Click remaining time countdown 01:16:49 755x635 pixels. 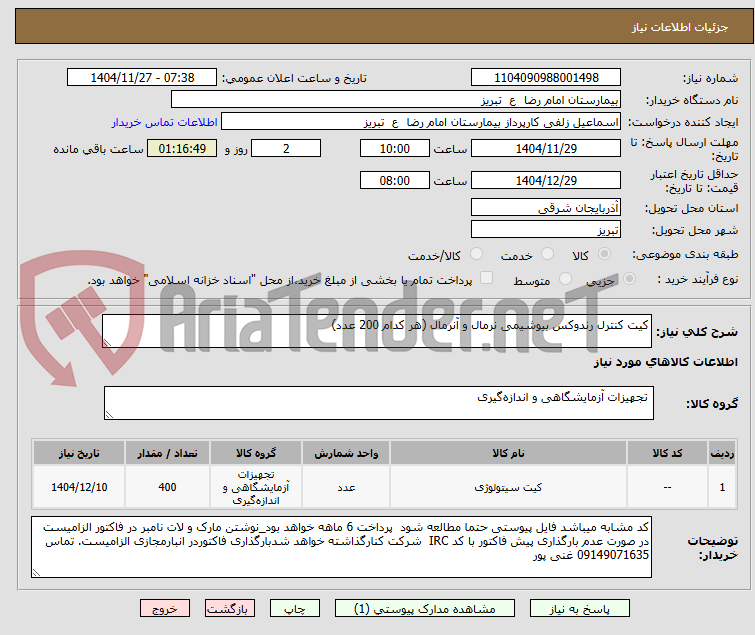[x=182, y=148]
